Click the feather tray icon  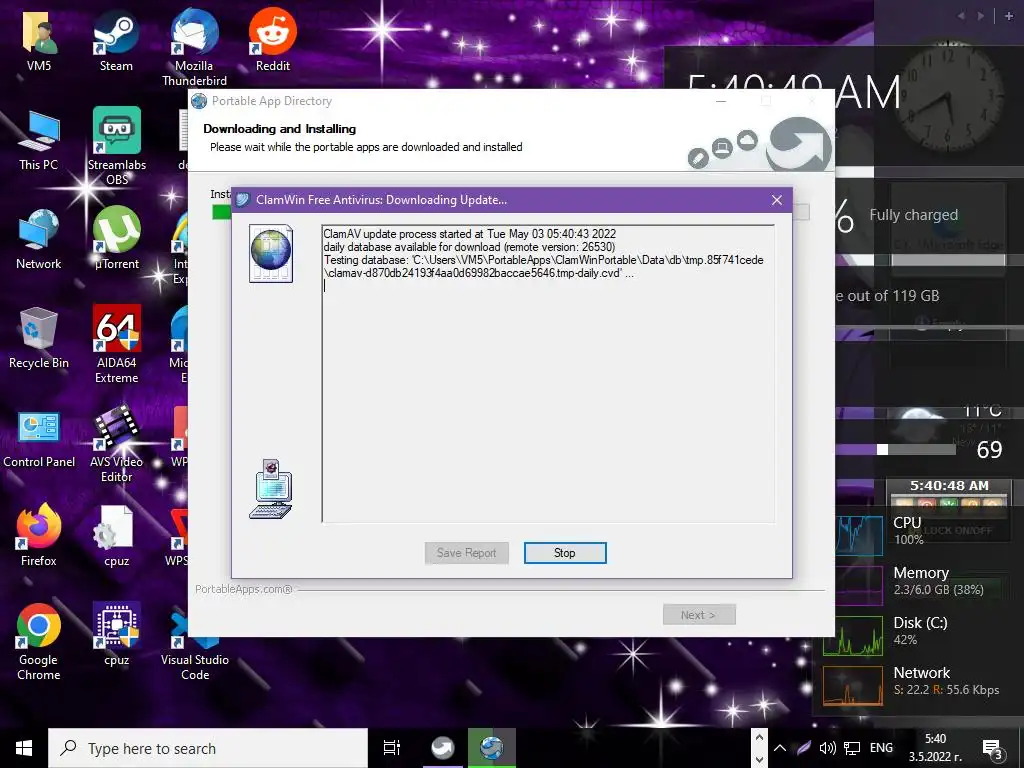pos(803,748)
